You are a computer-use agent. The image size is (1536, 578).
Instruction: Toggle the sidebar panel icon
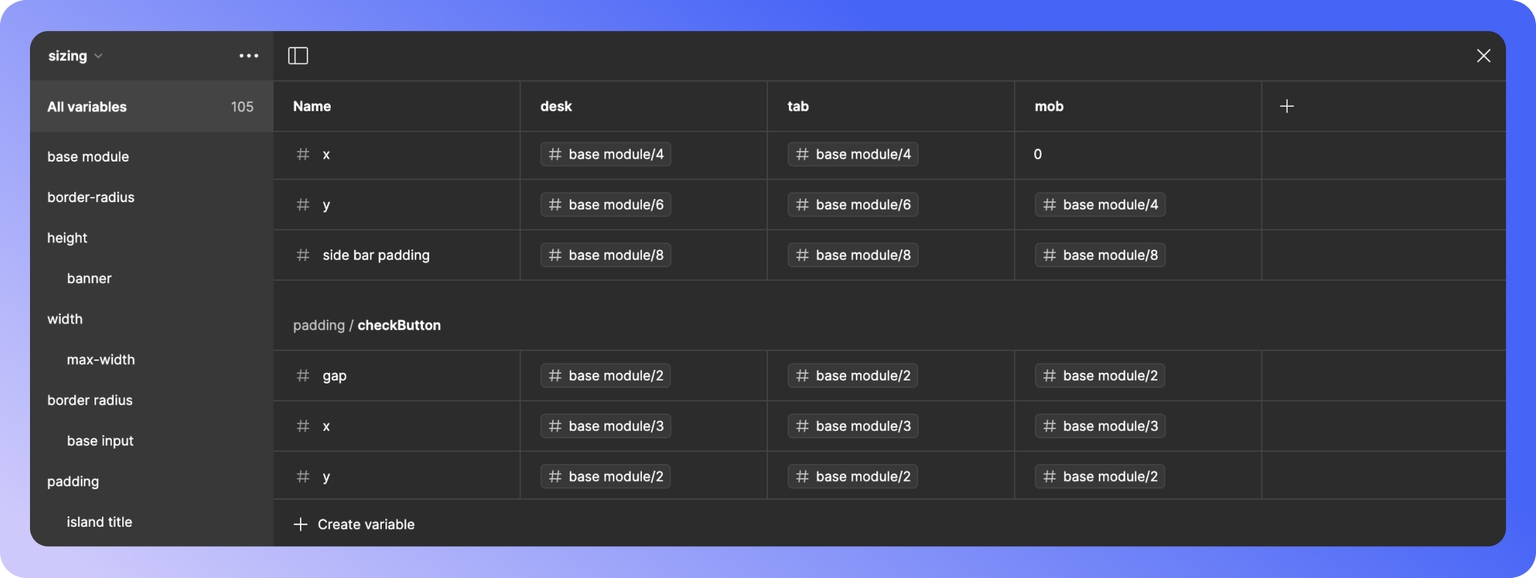[298, 56]
